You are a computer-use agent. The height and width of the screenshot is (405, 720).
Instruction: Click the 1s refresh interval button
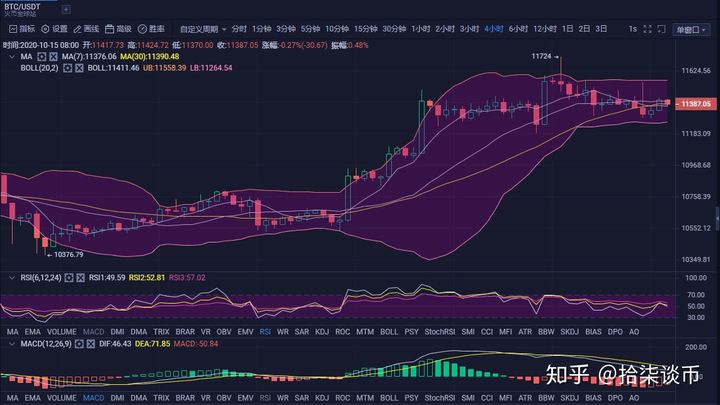point(632,29)
